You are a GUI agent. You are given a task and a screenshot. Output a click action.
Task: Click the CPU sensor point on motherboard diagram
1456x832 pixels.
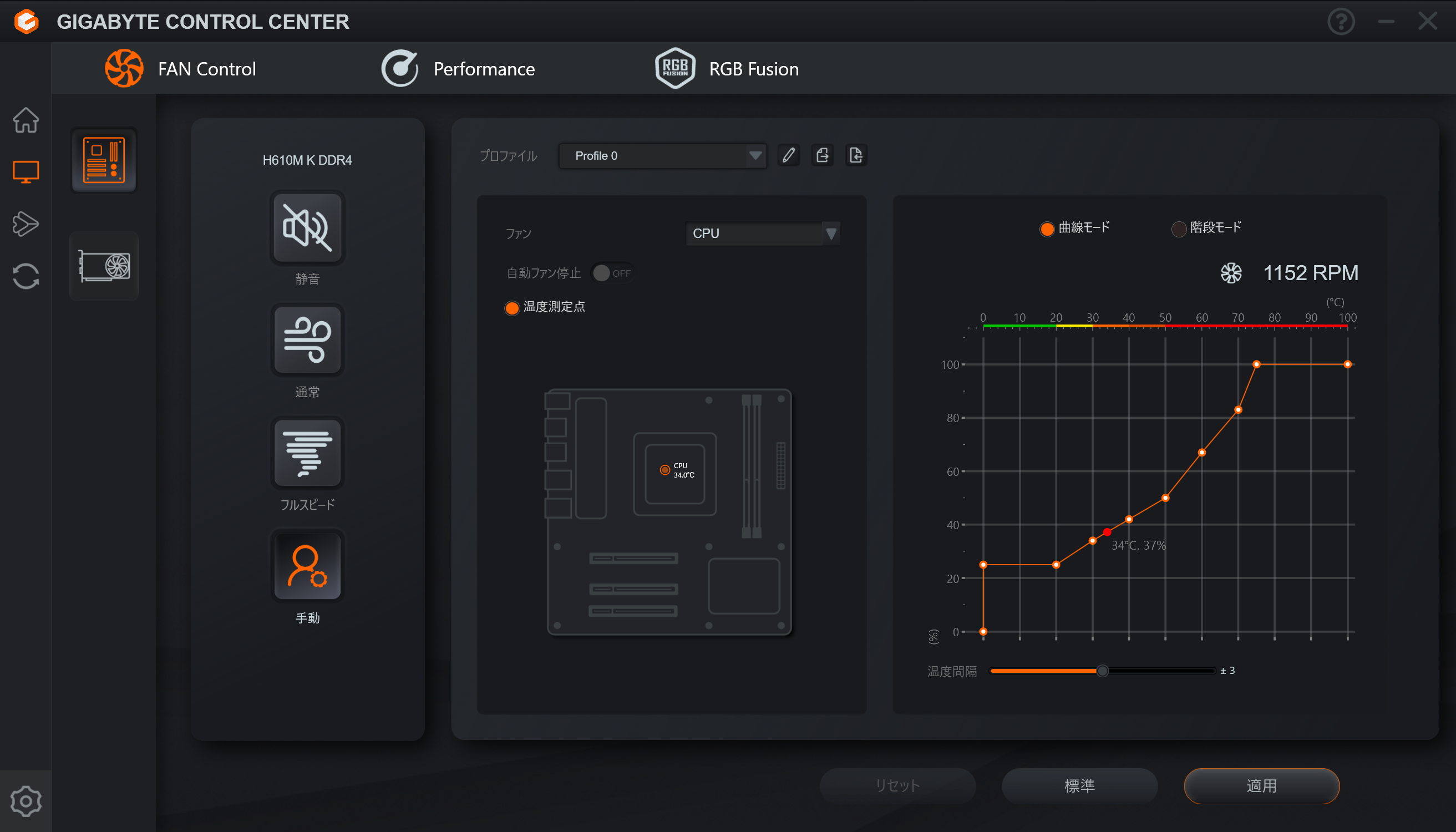pos(664,470)
